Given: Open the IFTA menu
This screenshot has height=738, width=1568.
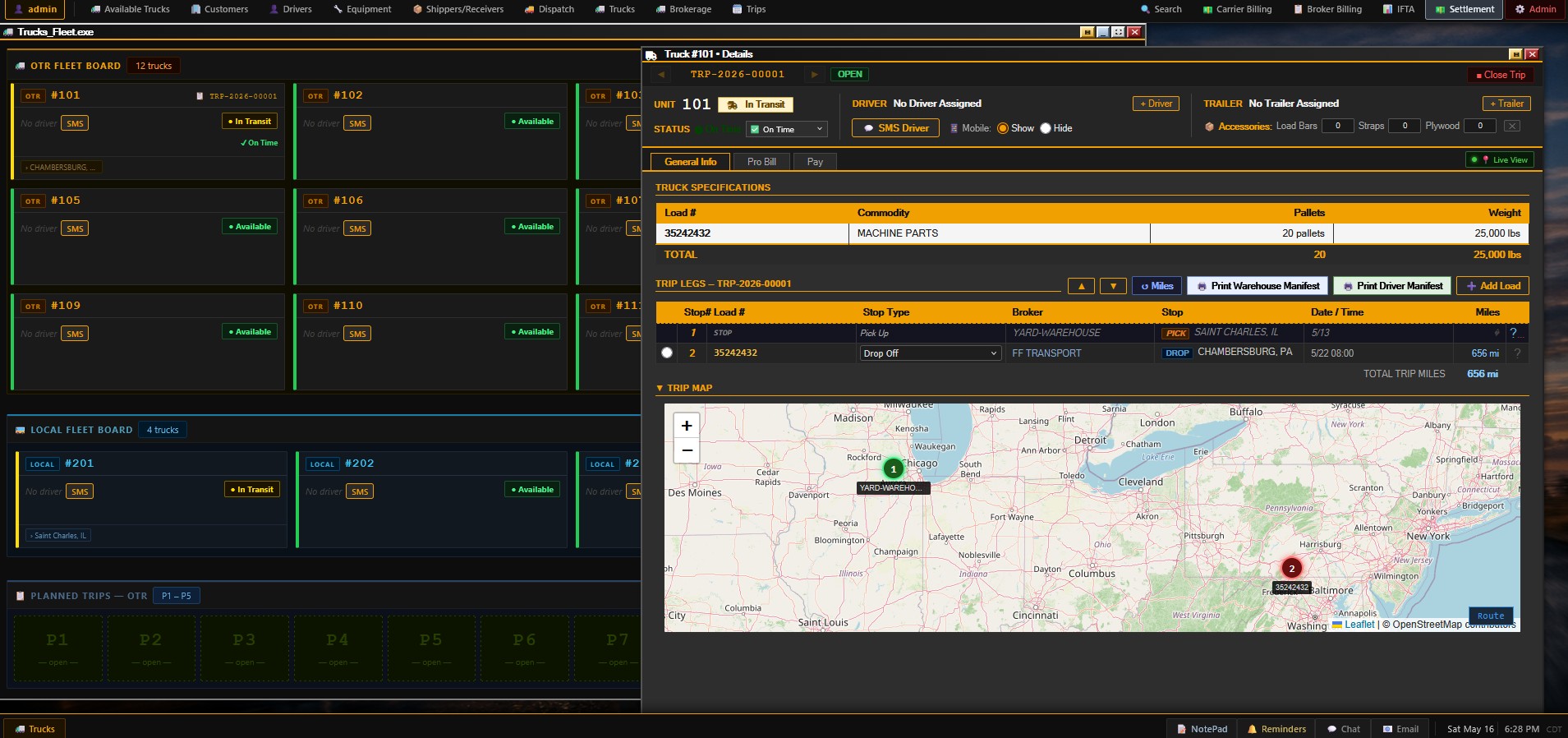Looking at the screenshot, I should (1398, 9).
